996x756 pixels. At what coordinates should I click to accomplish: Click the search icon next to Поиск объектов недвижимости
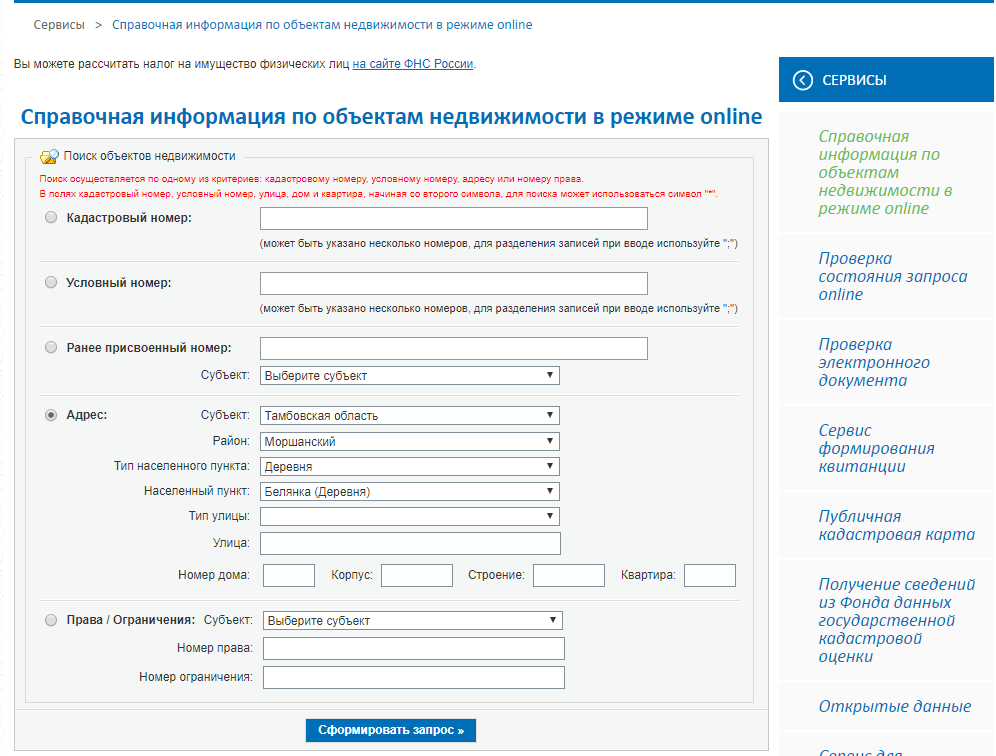coord(48,156)
